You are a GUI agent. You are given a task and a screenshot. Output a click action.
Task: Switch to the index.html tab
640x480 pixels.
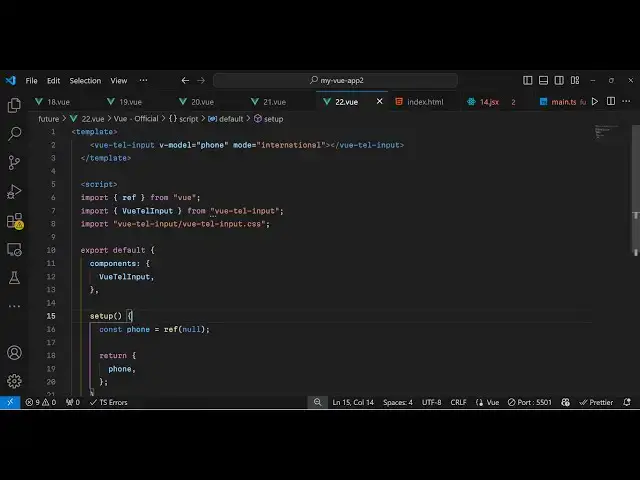point(424,102)
